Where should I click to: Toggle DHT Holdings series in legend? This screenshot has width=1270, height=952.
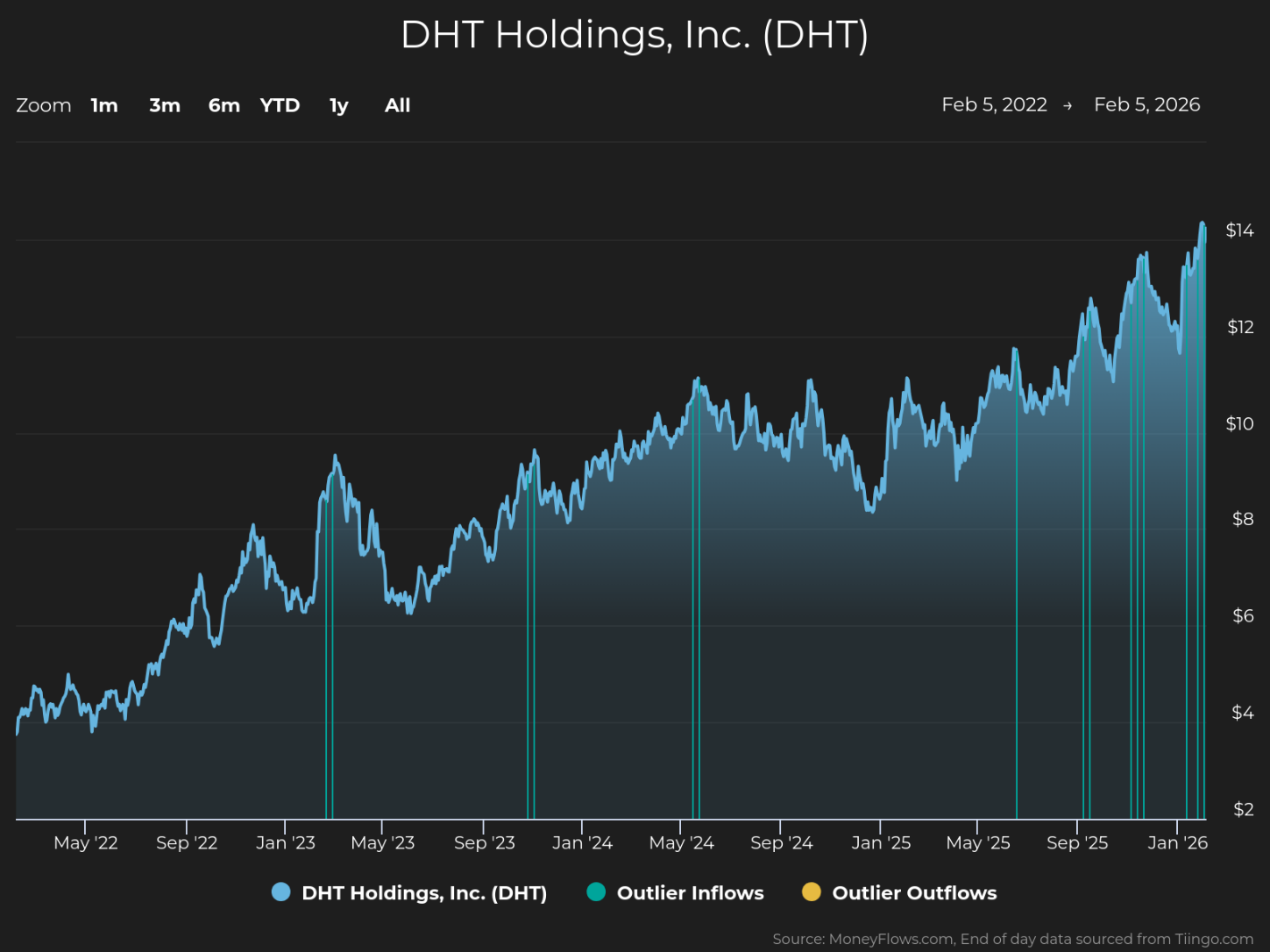point(409,892)
